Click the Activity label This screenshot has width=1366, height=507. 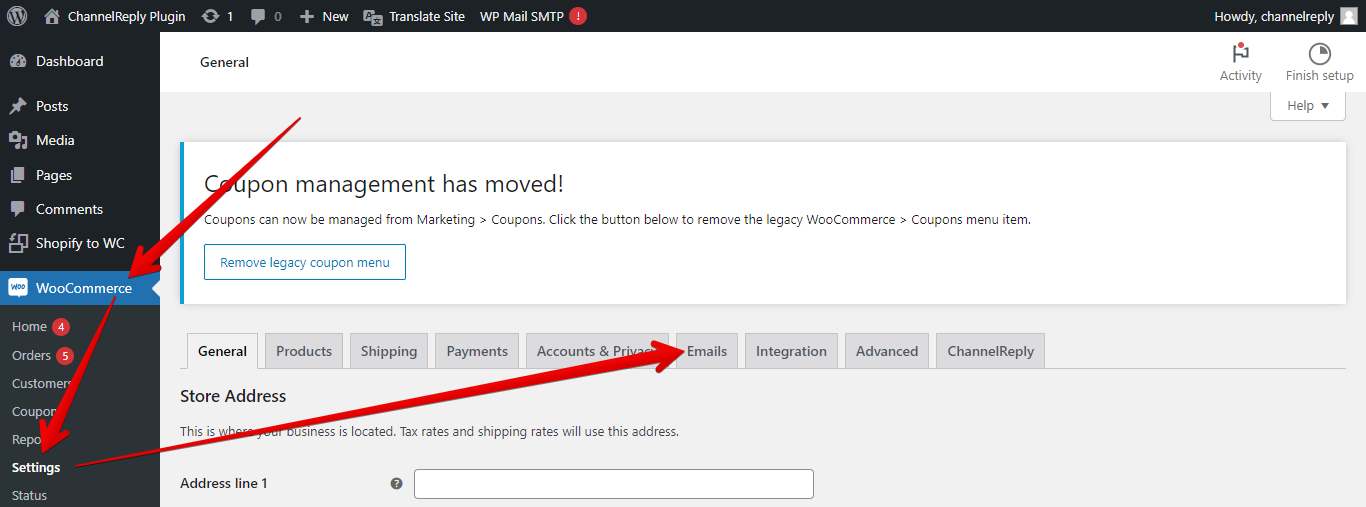(1241, 75)
